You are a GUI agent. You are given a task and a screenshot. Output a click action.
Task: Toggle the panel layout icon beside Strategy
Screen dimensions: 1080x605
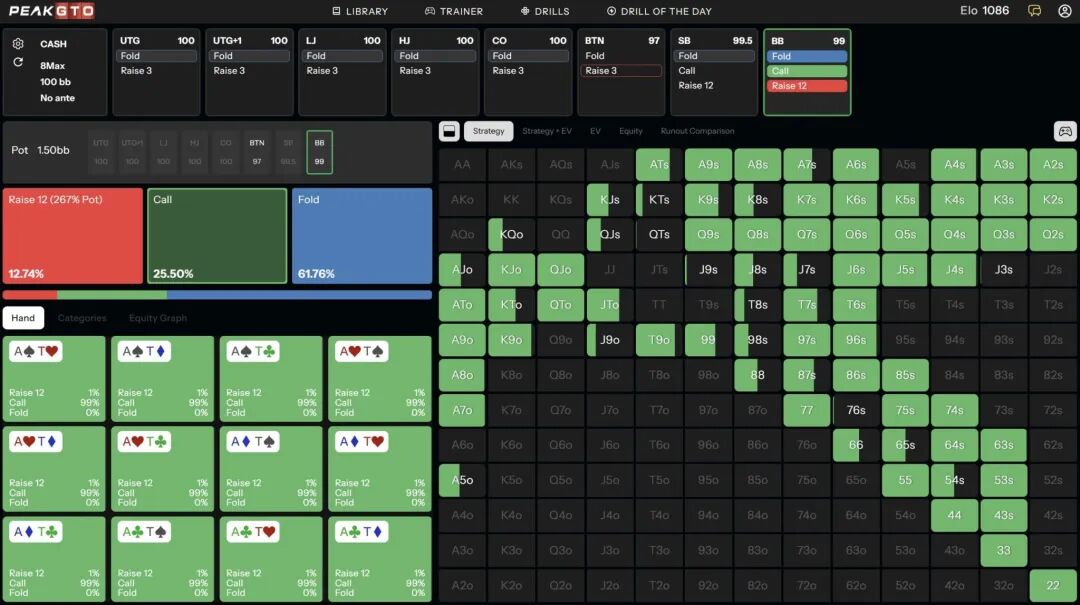tap(450, 131)
